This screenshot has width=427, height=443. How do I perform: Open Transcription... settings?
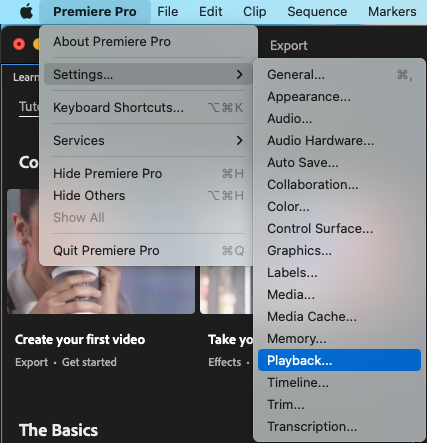coord(339,427)
